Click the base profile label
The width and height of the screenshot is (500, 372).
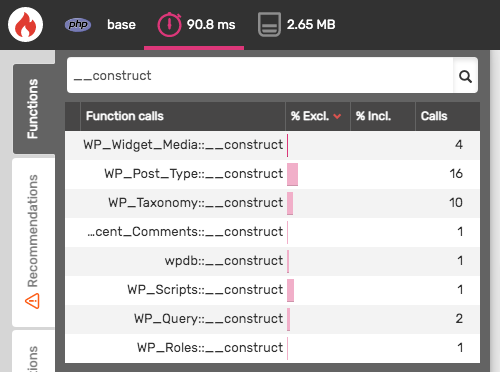coord(121,25)
